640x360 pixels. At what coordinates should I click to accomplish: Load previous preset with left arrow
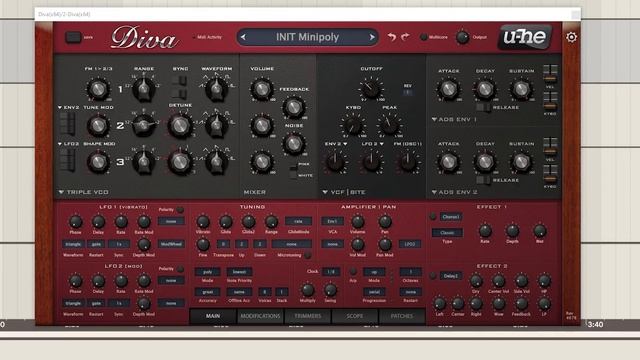(244, 37)
